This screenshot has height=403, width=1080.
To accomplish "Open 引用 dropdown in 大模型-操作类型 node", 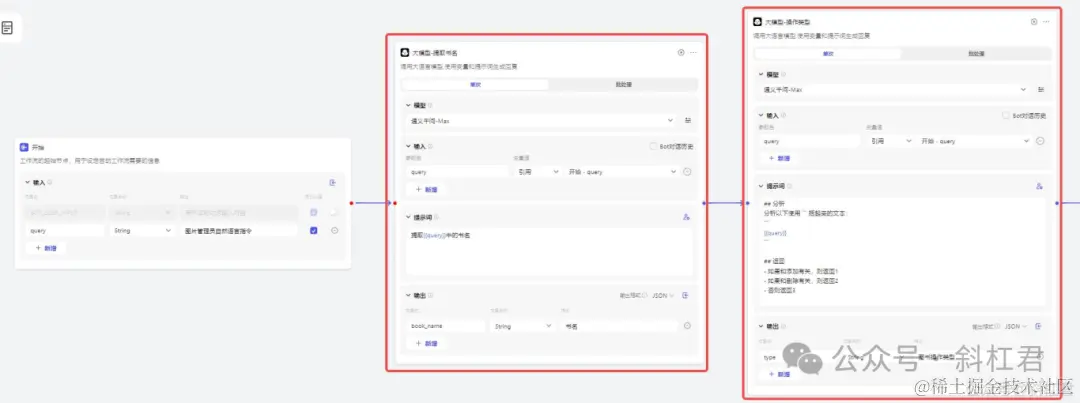I will 889,141.
